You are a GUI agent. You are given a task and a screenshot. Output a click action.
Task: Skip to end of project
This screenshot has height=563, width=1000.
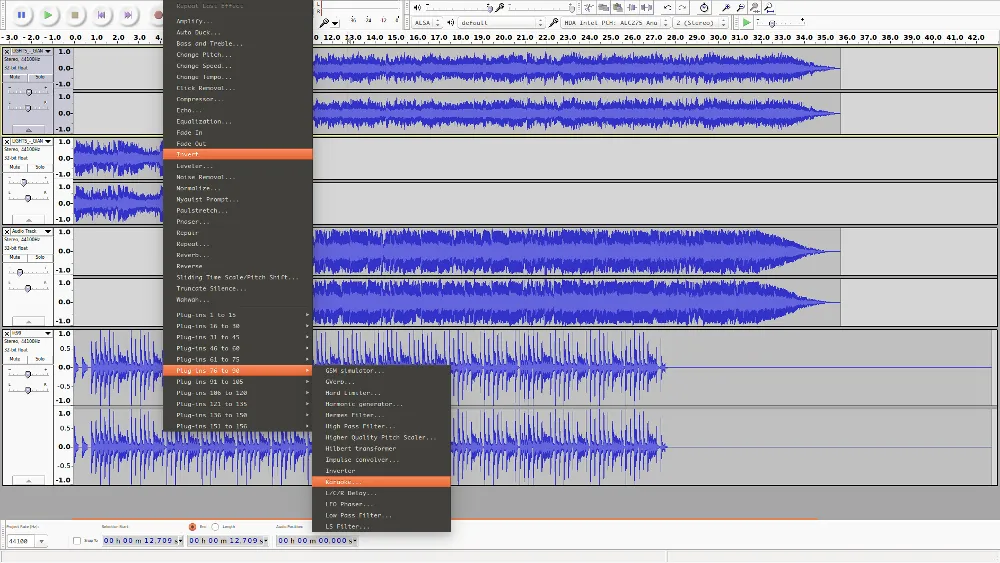coord(128,15)
